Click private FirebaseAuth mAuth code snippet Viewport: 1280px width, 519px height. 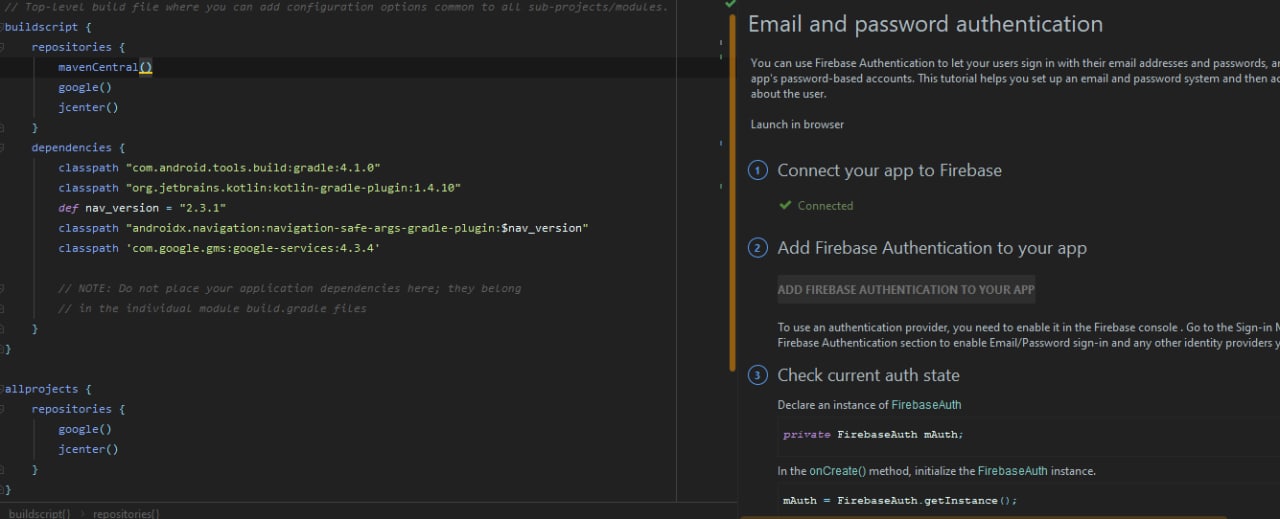873,435
